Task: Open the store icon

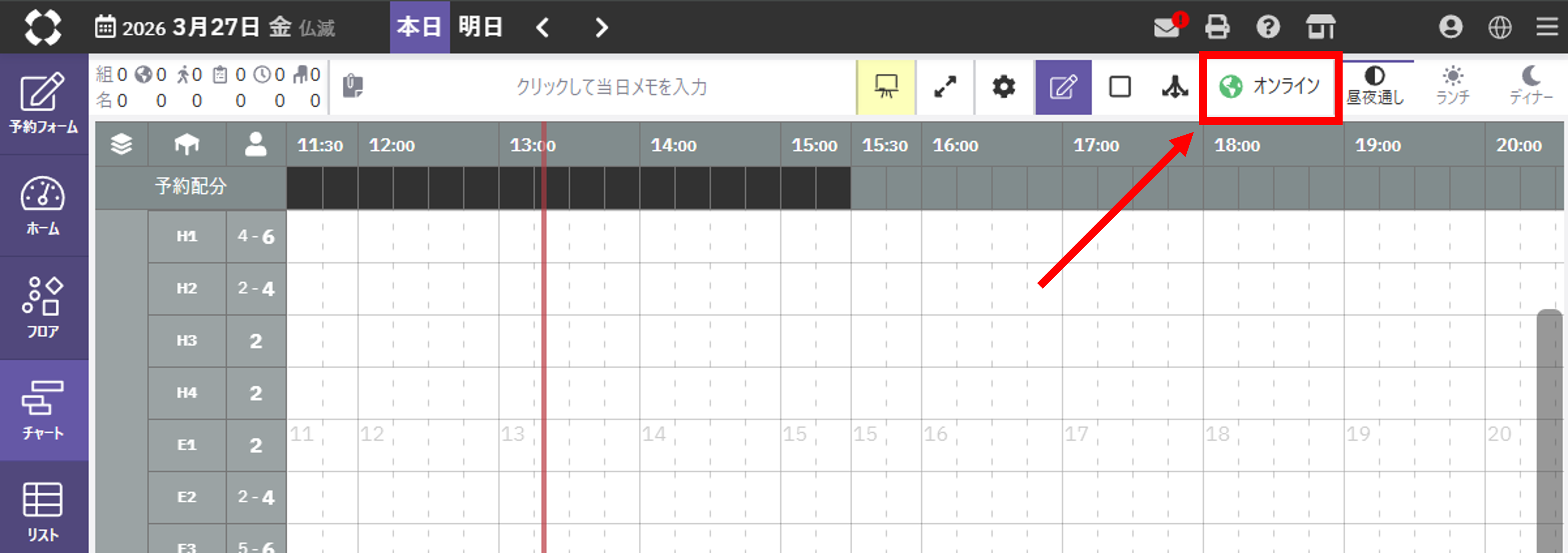Action: tap(1320, 27)
